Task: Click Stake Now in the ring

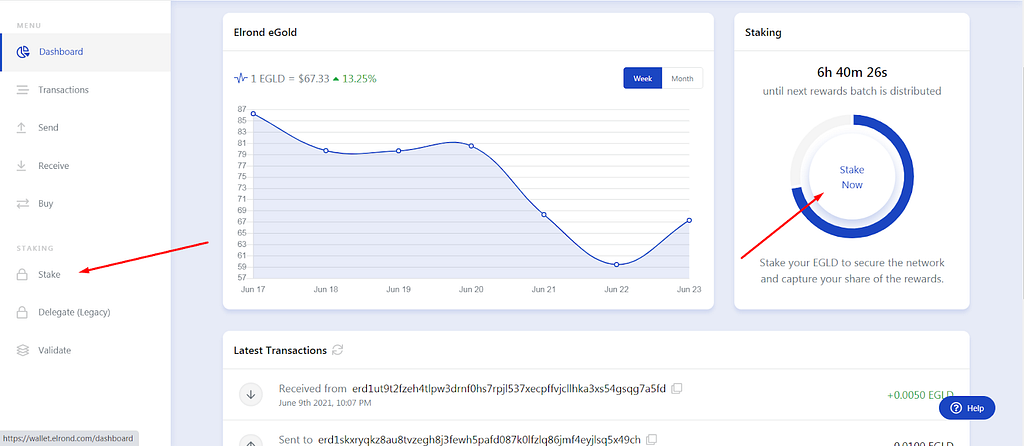Action: point(852,177)
